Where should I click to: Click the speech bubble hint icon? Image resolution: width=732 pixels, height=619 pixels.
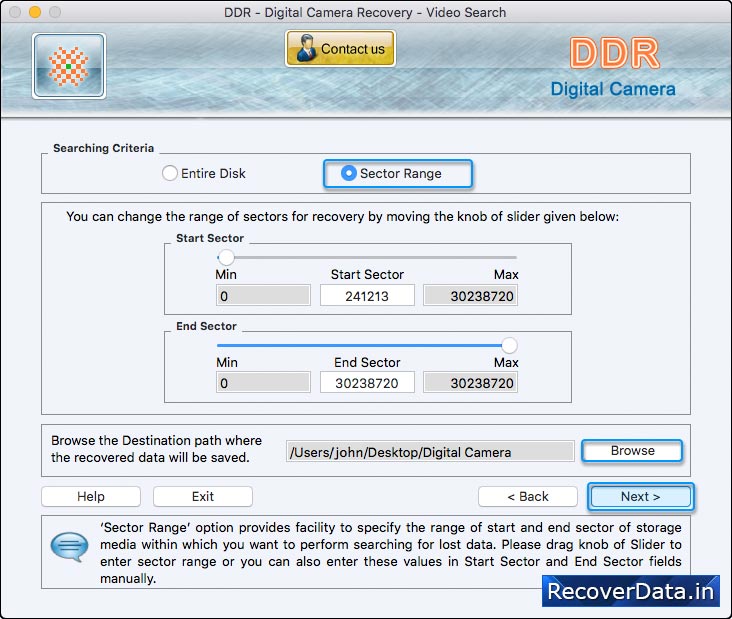pos(69,546)
